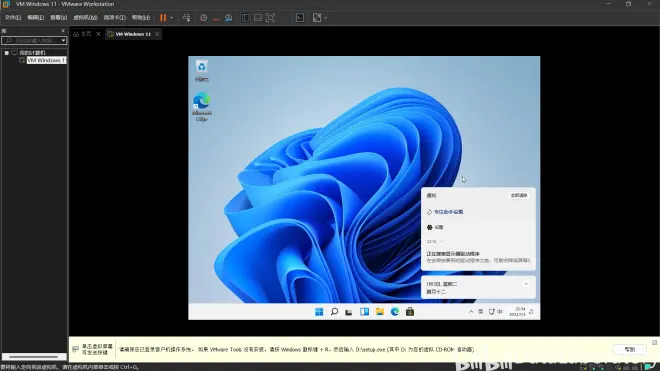Screen dimensions: 660x371
Task: Open the 虚拟机(M) menu
Action: click(x=85, y=18)
